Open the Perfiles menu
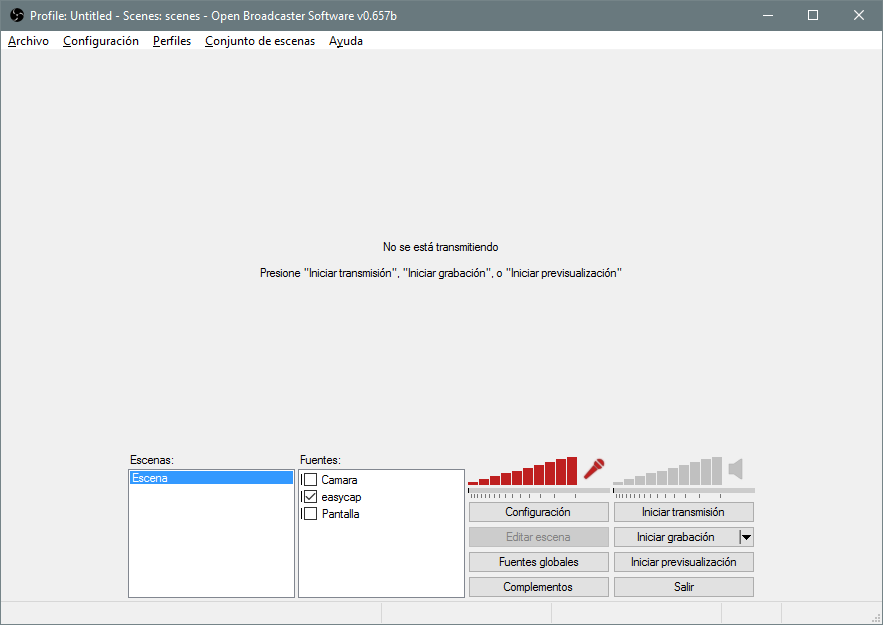The image size is (883, 625). (x=172, y=41)
